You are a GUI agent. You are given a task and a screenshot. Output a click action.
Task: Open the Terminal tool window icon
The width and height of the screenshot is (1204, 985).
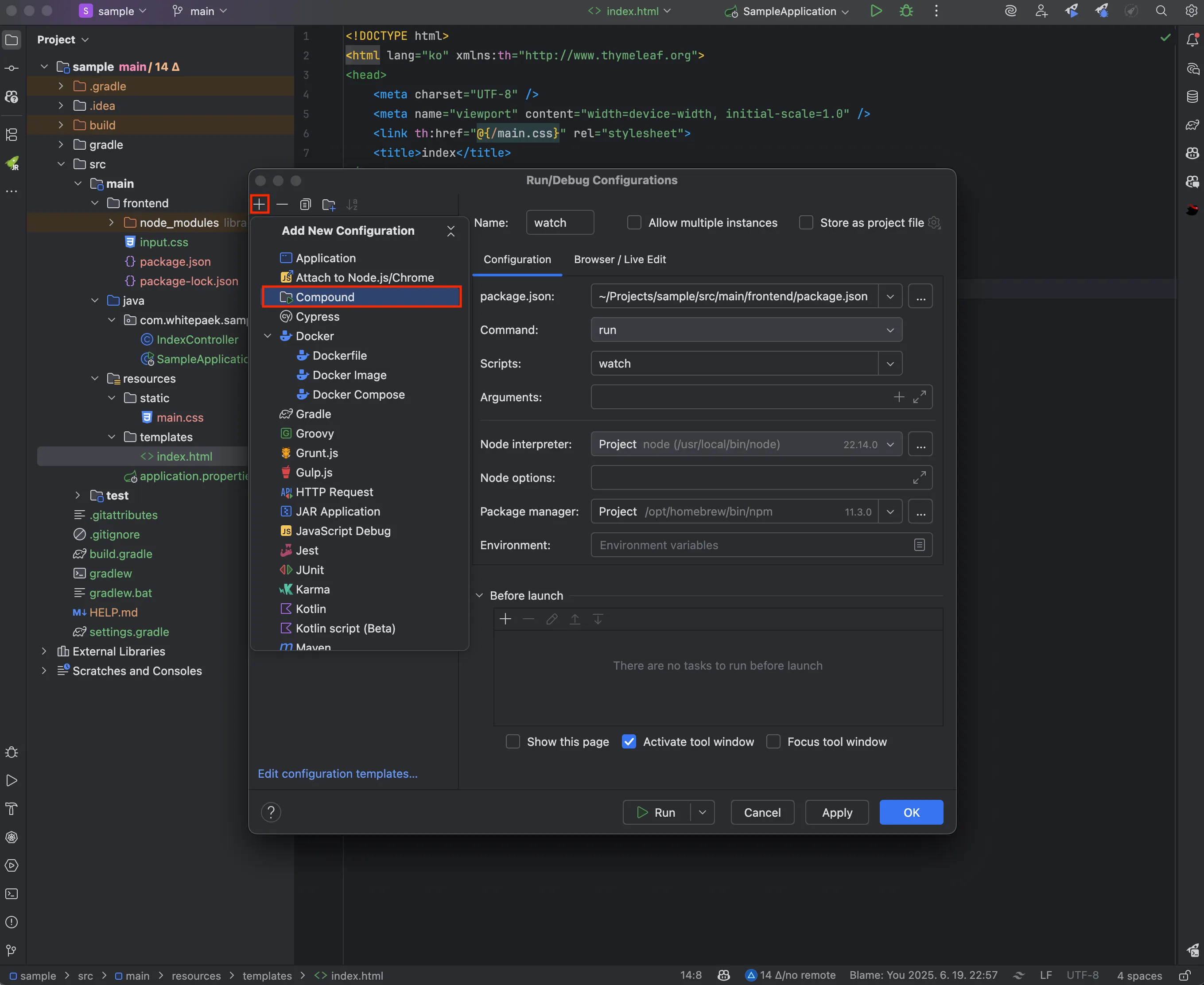pyautogui.click(x=12, y=894)
